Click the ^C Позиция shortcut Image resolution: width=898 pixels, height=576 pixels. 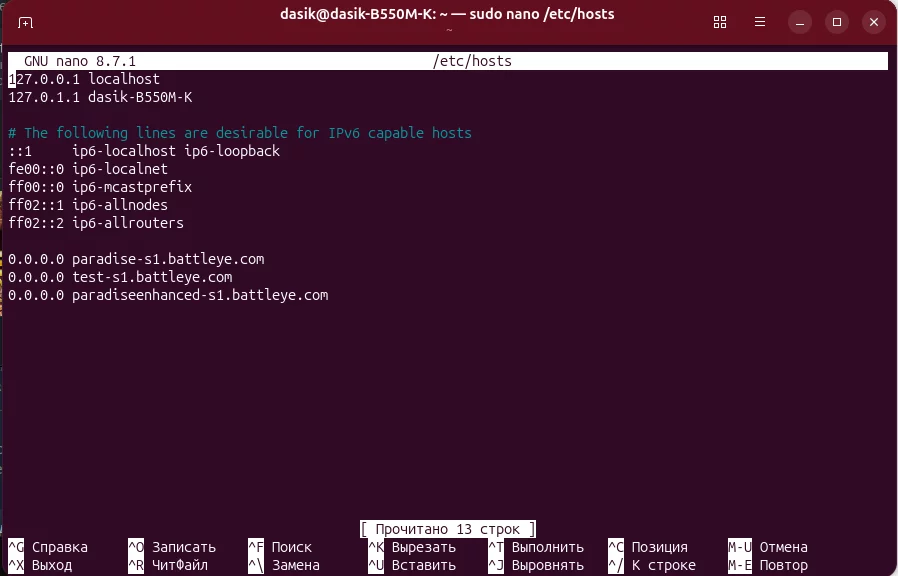pos(648,547)
